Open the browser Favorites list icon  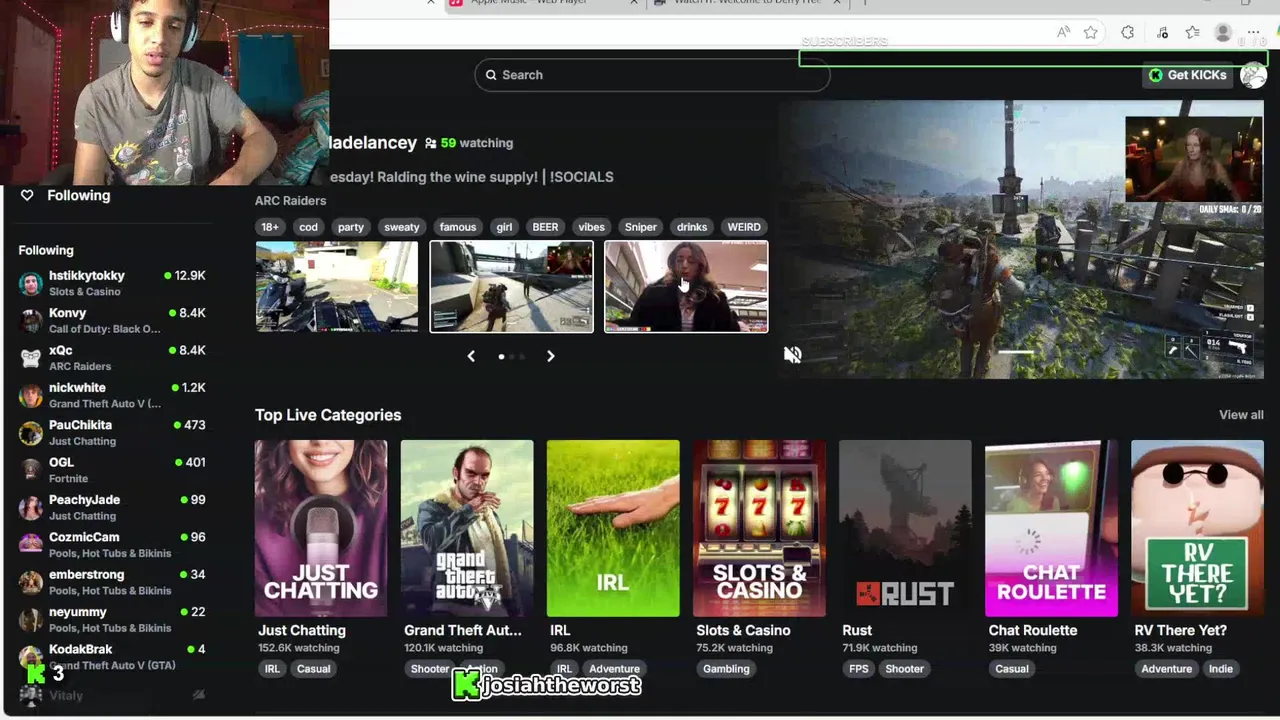coord(1192,33)
